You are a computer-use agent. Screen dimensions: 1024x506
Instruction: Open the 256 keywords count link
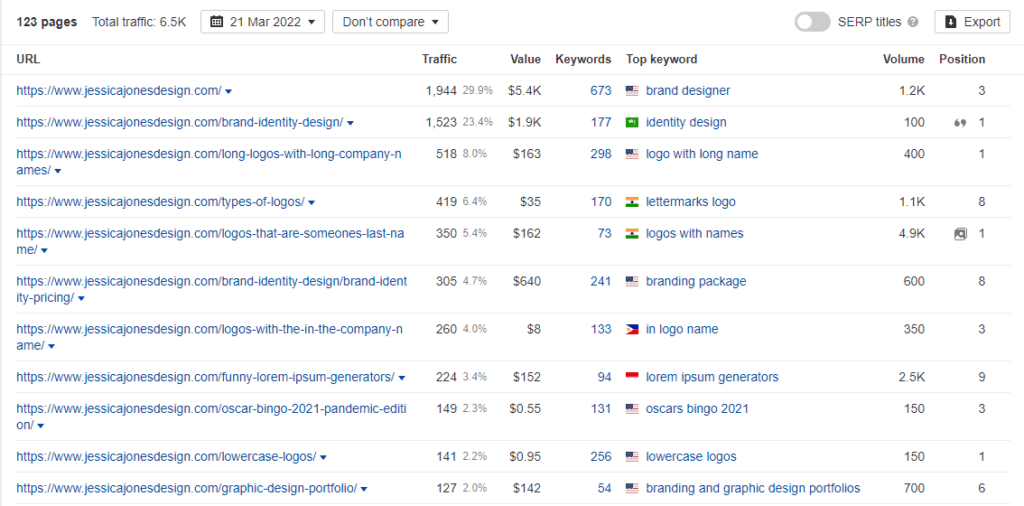(601, 456)
